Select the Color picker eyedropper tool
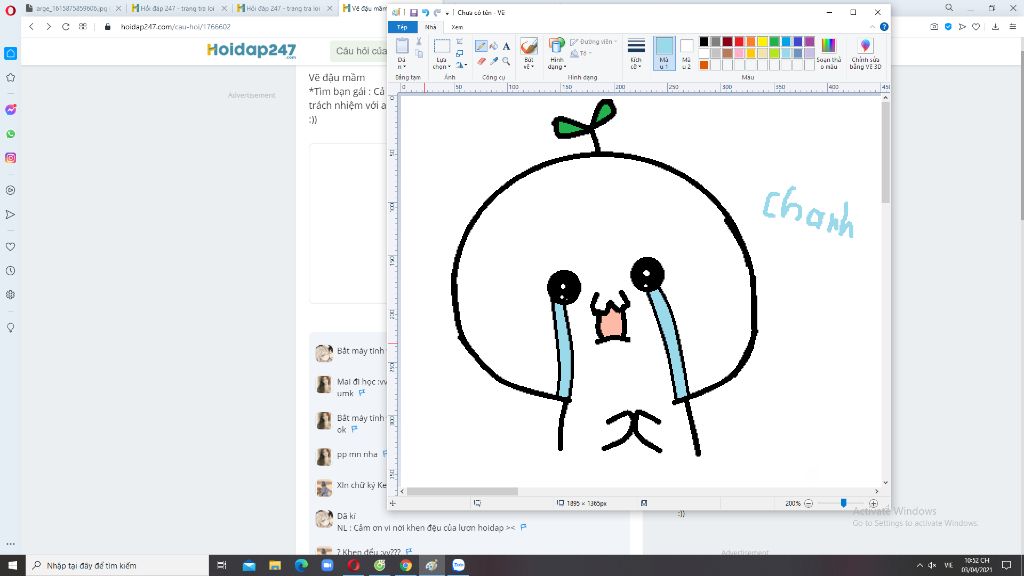Screen dimensions: 1024x576 tap(494, 61)
